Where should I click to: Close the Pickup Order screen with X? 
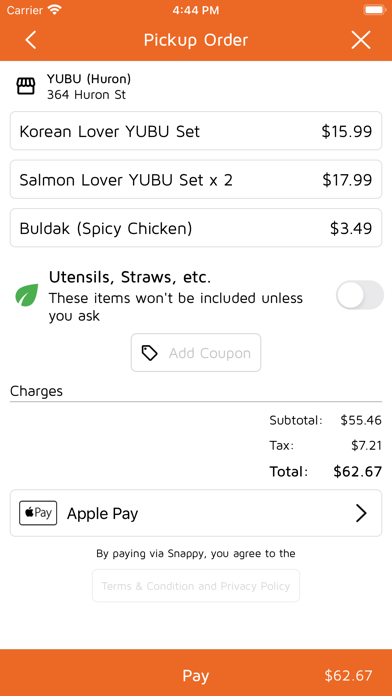pyautogui.click(x=360, y=40)
